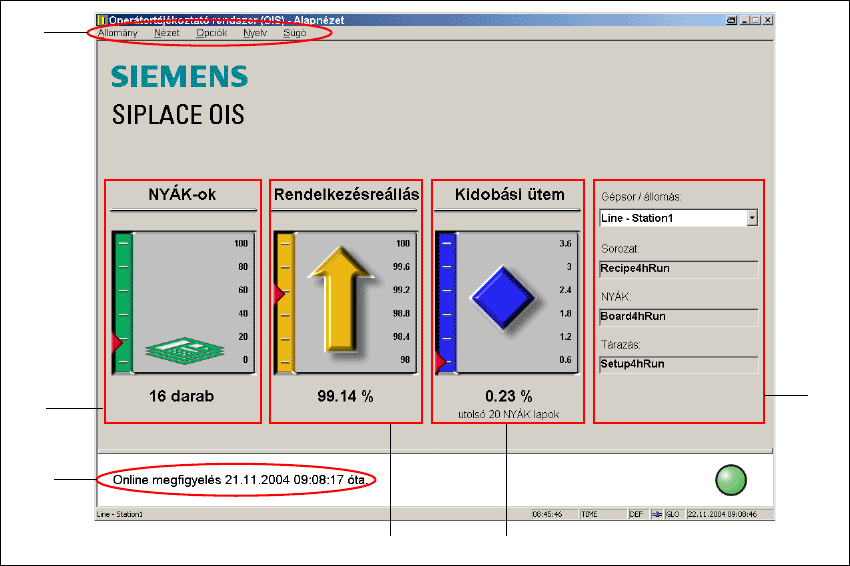This screenshot has height=566, width=850.
Task: Click the green circuit board stack icon
Action: point(185,350)
